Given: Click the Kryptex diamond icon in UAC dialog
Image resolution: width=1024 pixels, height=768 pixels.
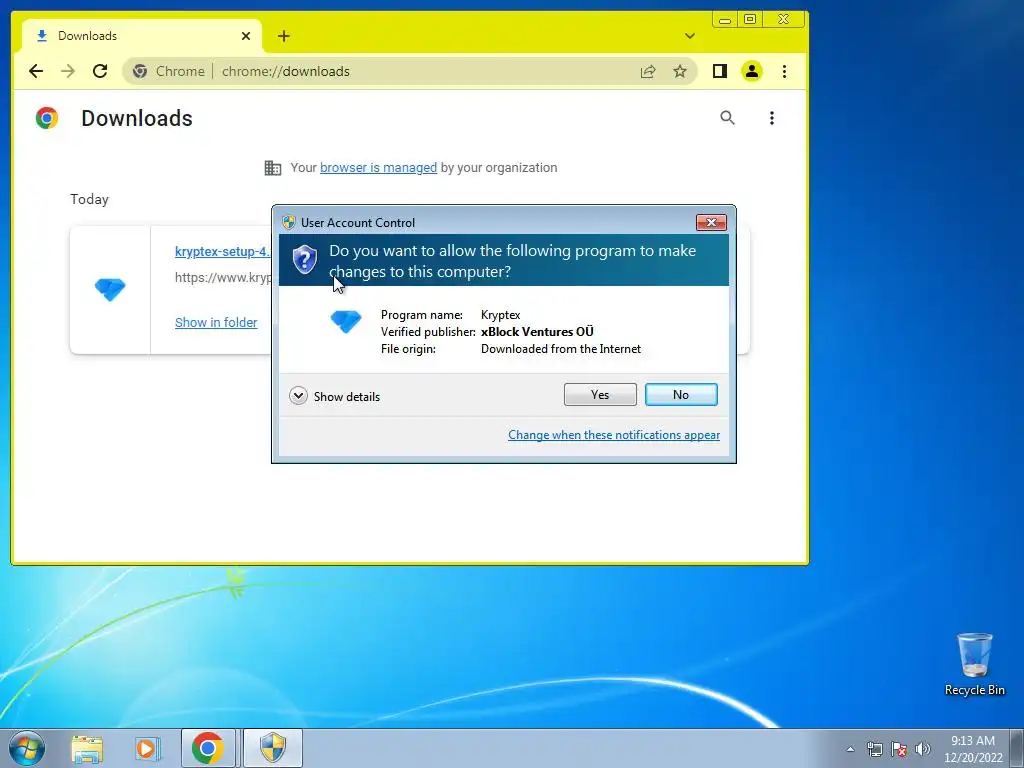Looking at the screenshot, I should point(345,321).
